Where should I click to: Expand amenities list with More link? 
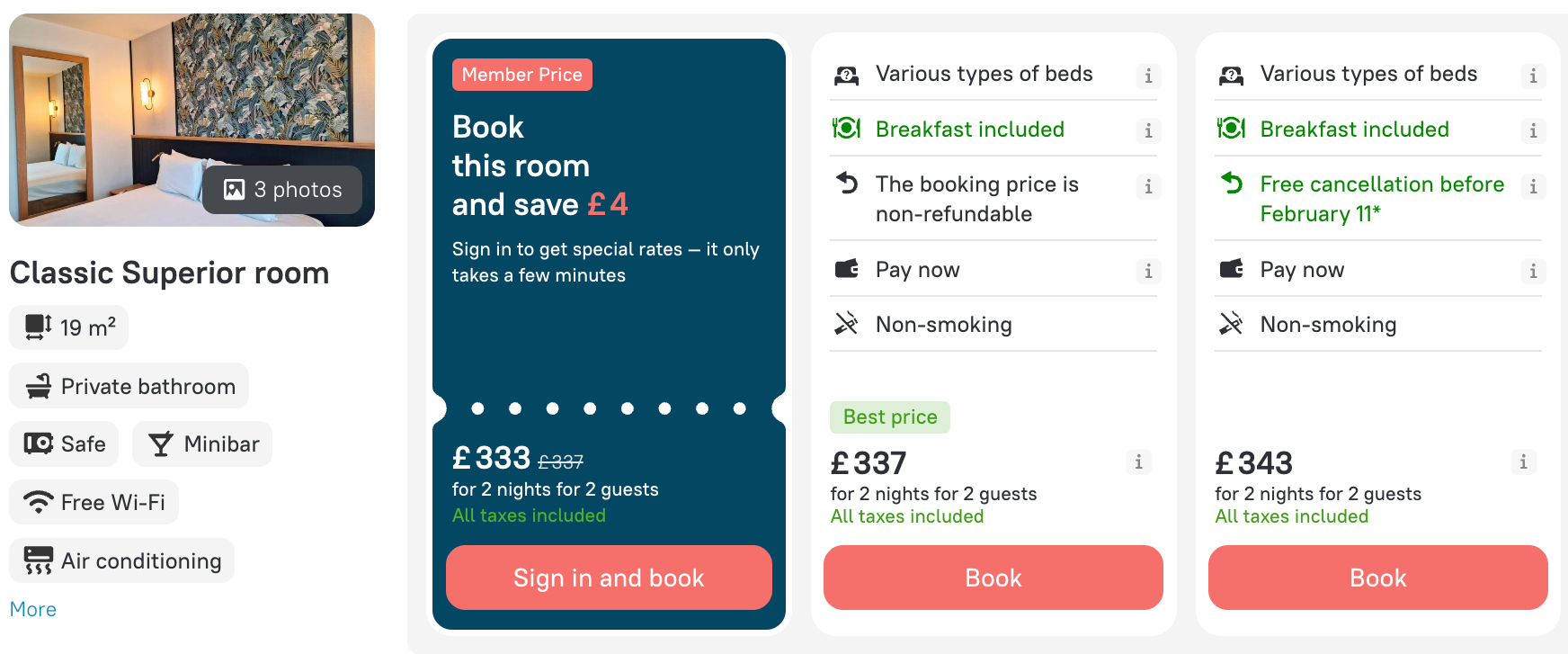pyautogui.click(x=33, y=609)
